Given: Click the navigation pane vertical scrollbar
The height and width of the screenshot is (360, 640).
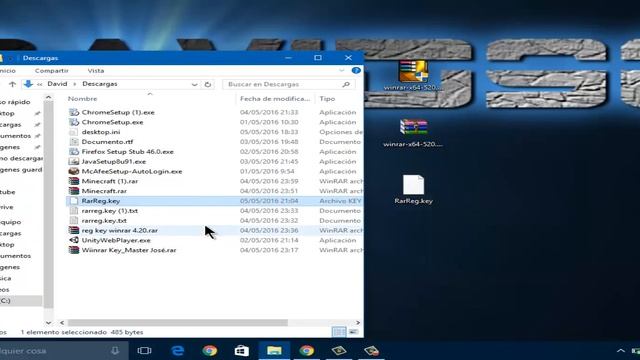Looking at the screenshot, I should click(48, 204).
